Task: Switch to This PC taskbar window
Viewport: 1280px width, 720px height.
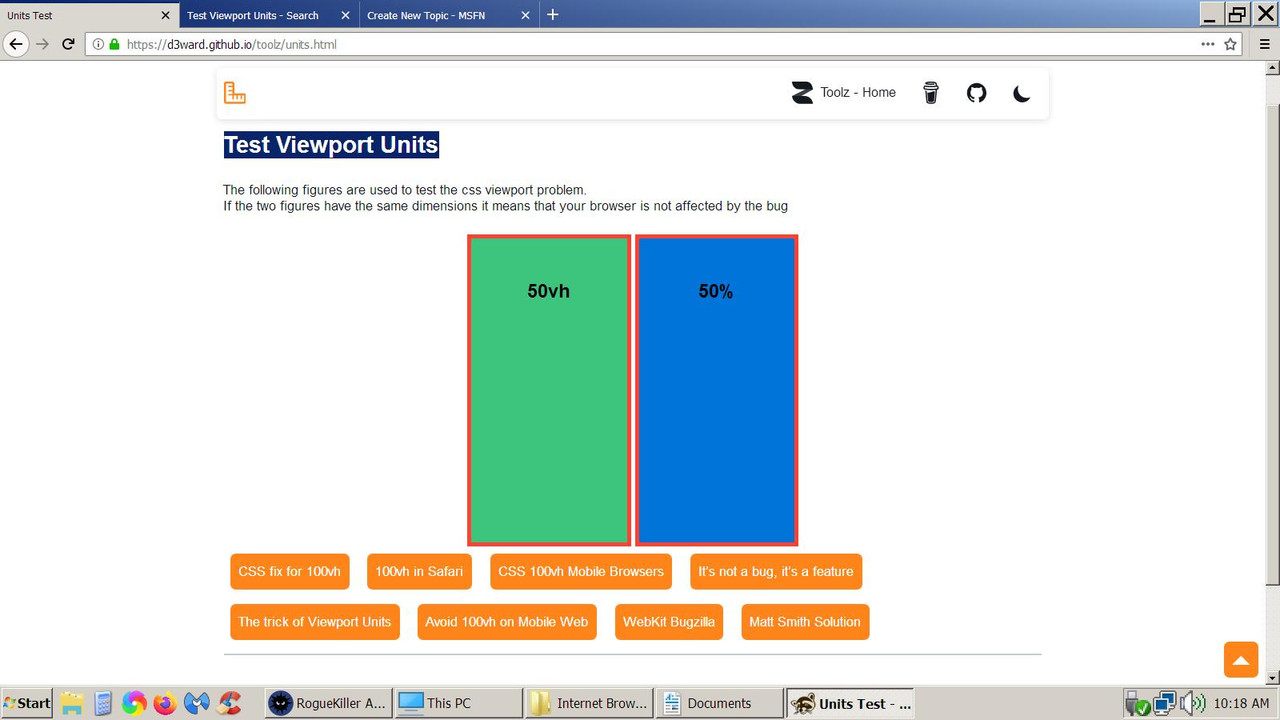Action: 459,703
